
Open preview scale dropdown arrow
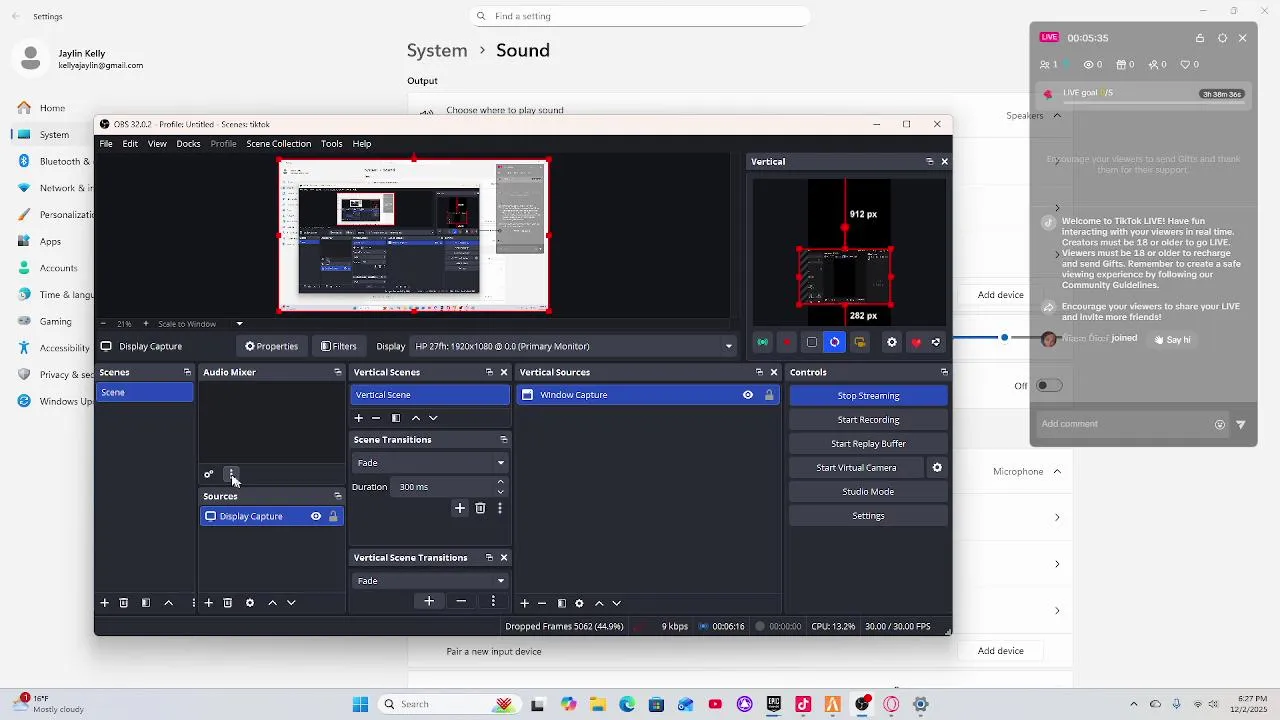pos(239,324)
